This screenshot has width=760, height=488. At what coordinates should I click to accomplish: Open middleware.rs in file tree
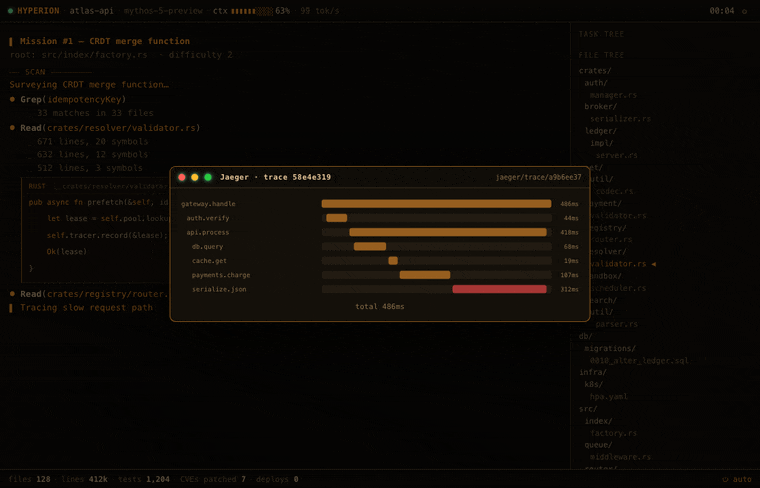point(620,457)
